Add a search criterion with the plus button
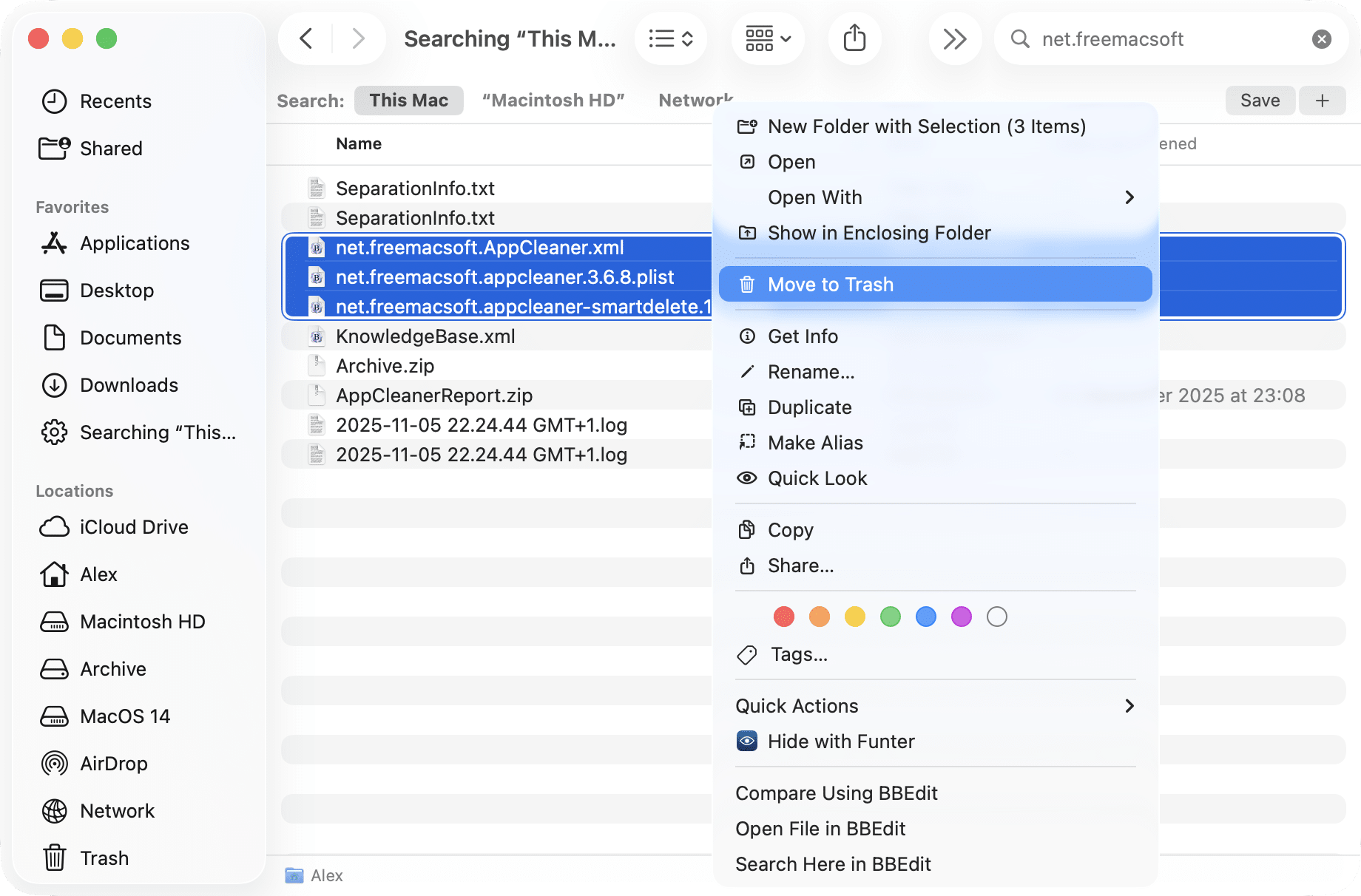Viewport: 1361px width, 896px height. tap(1323, 101)
